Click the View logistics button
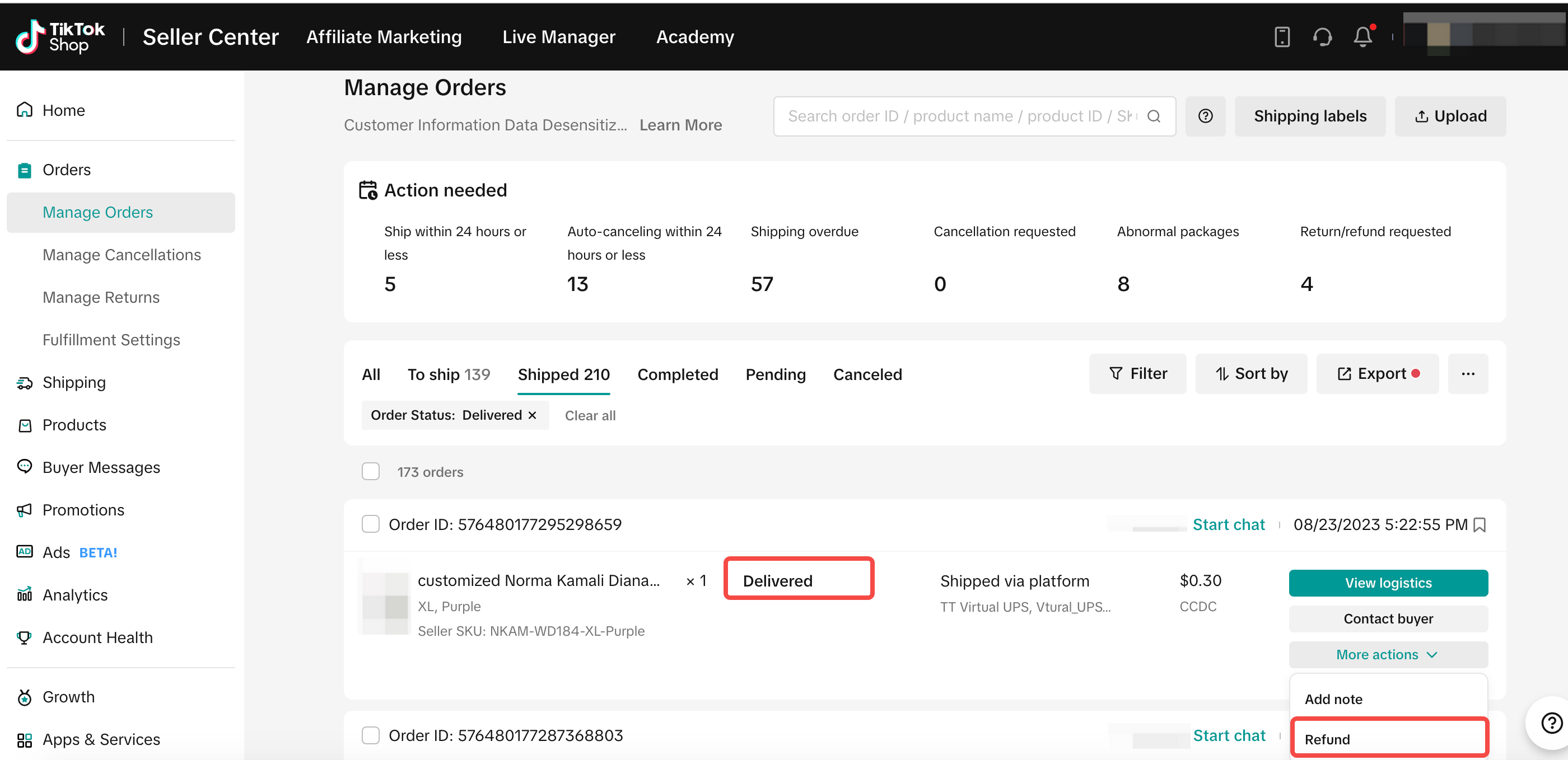Viewport: 1568px width, 760px height. pos(1388,583)
